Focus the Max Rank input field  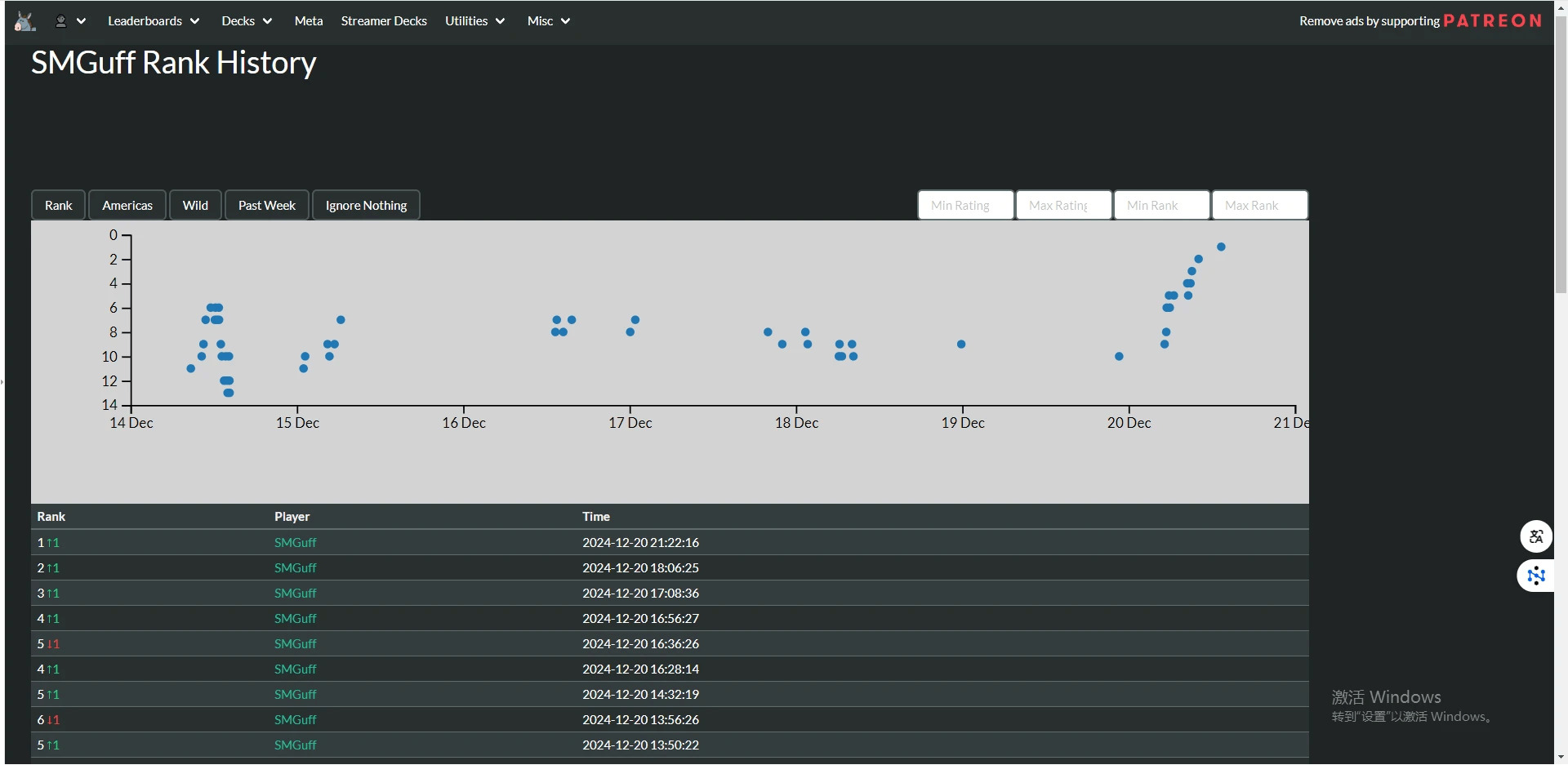pos(1259,206)
